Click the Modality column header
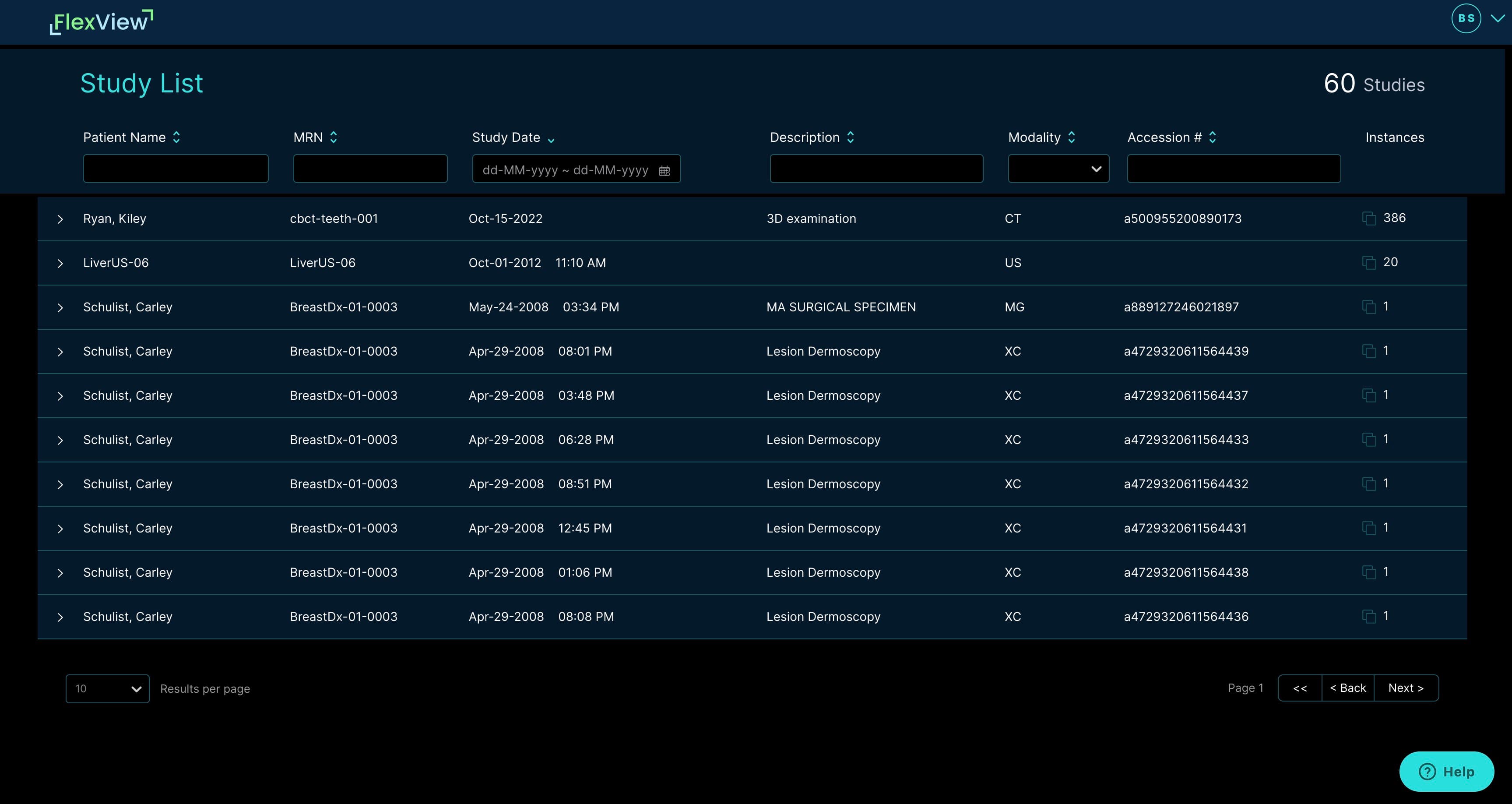Image resolution: width=1512 pixels, height=804 pixels. tap(1034, 138)
